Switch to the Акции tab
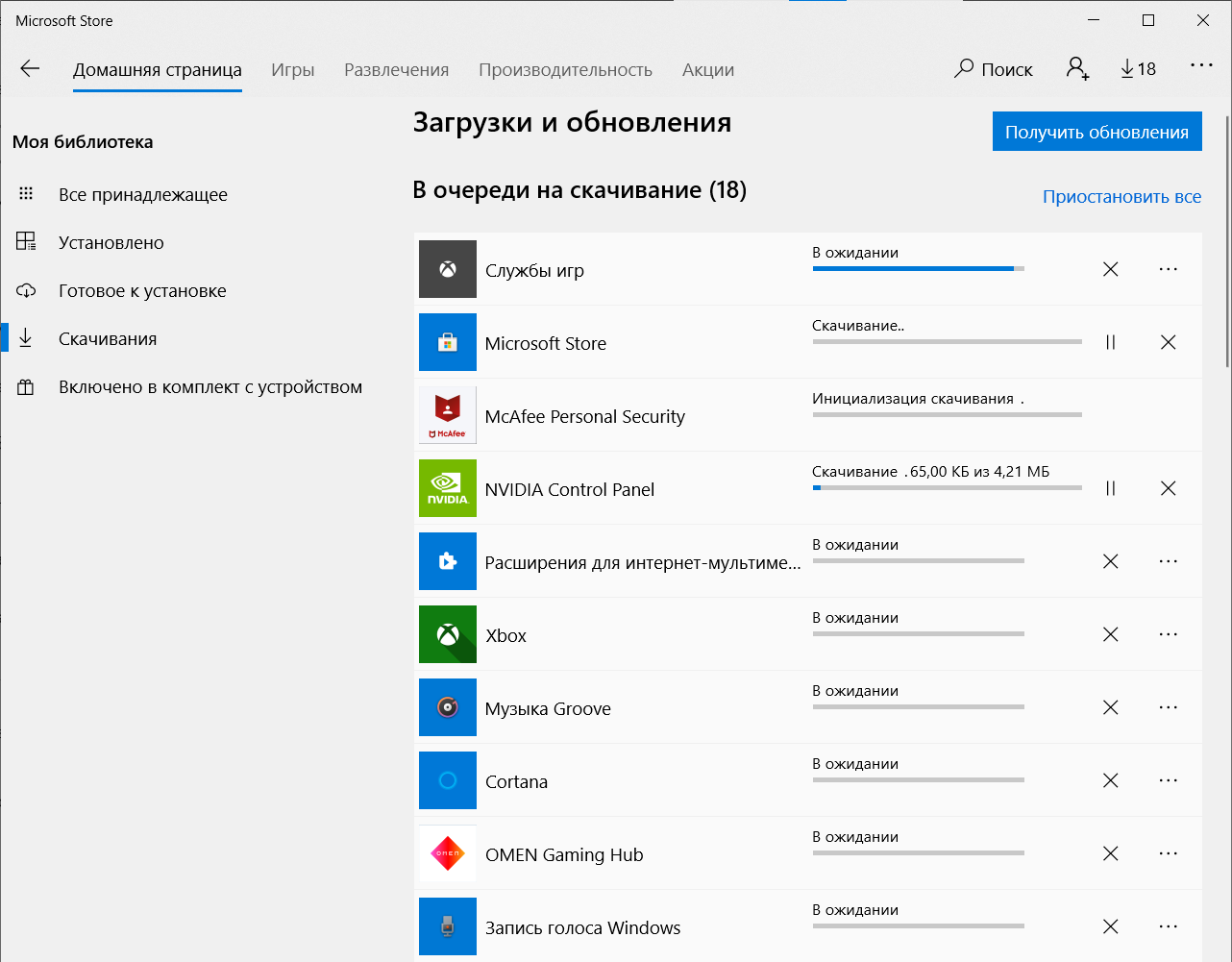The height and width of the screenshot is (962, 1232). [708, 69]
